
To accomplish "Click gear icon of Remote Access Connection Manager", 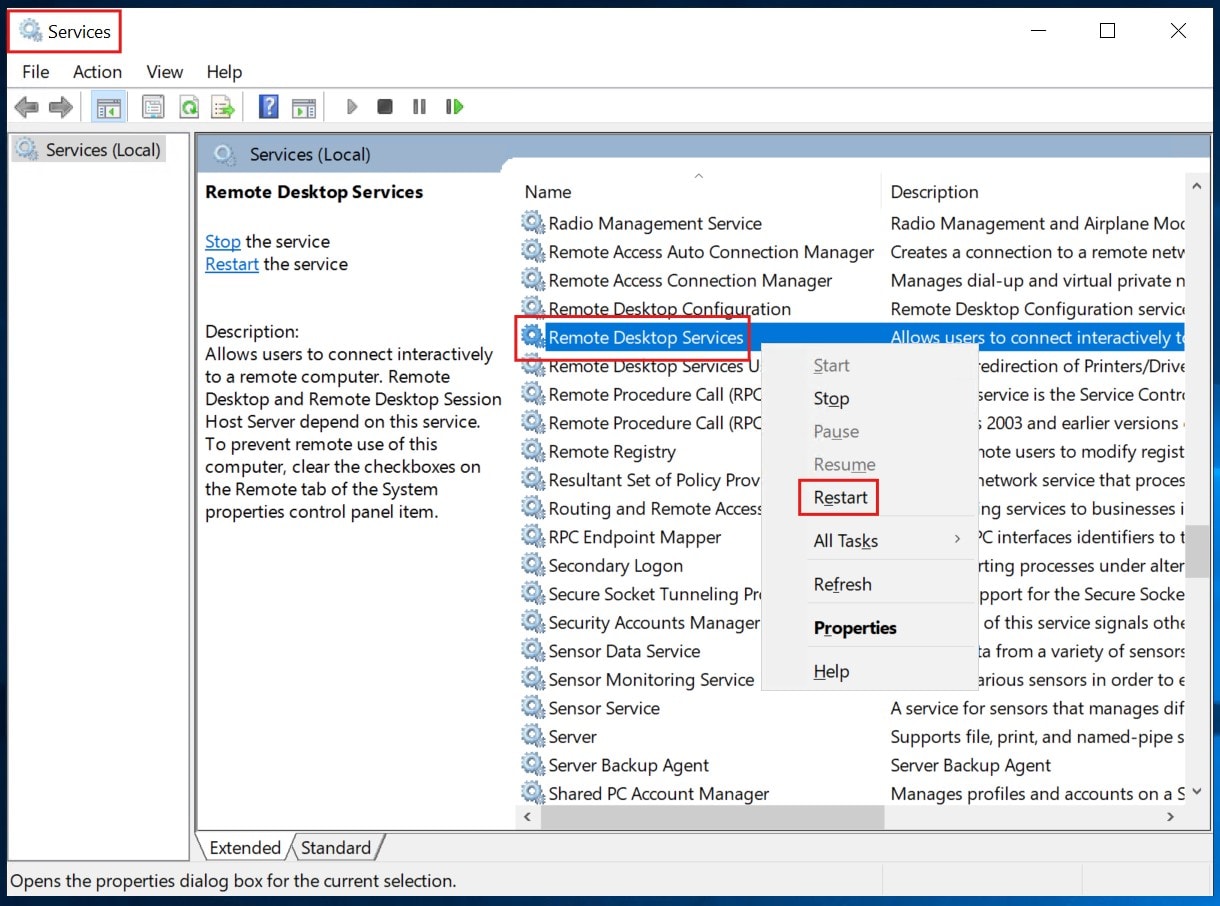I will tap(533, 280).
